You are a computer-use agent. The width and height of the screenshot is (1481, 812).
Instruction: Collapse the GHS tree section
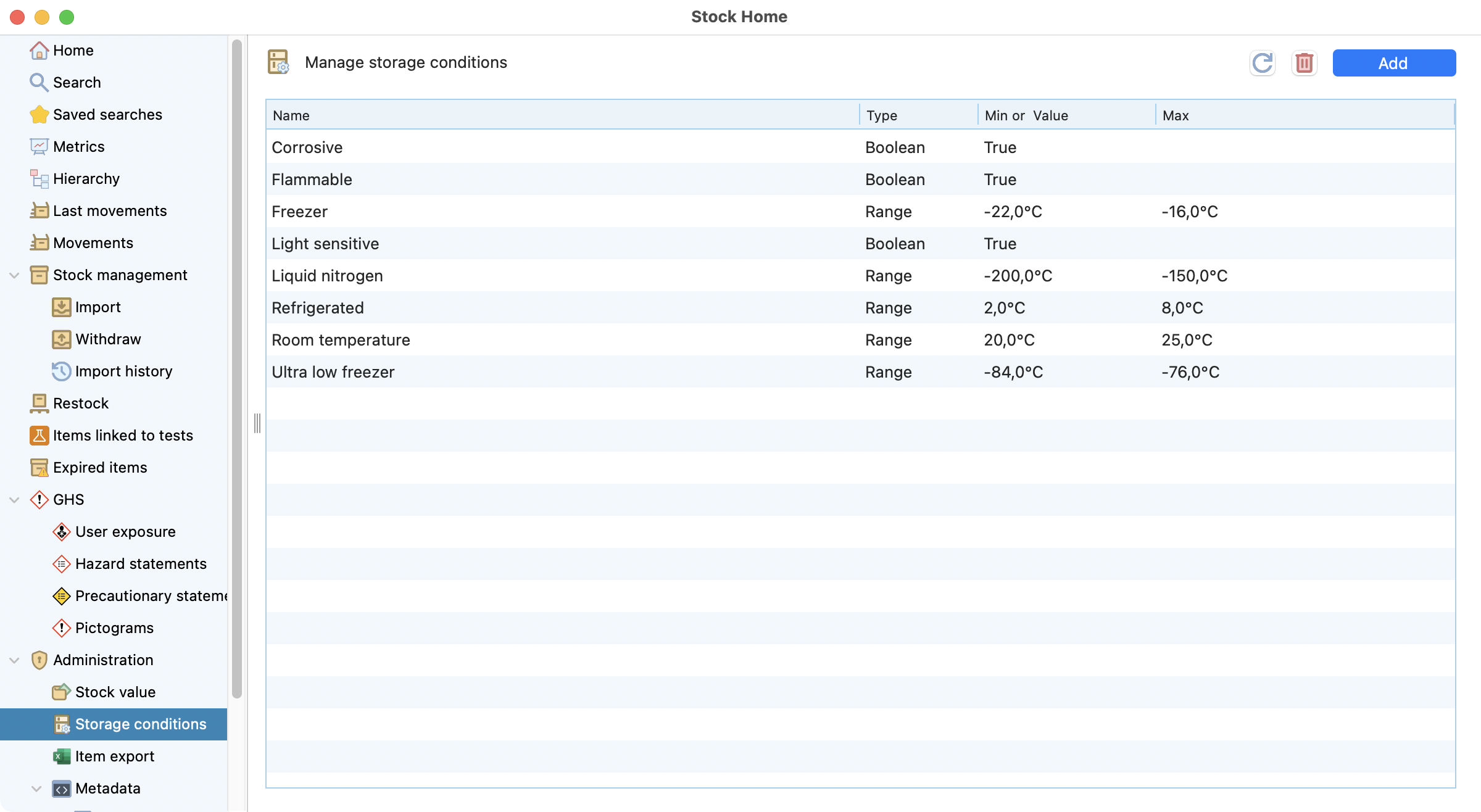(x=14, y=500)
